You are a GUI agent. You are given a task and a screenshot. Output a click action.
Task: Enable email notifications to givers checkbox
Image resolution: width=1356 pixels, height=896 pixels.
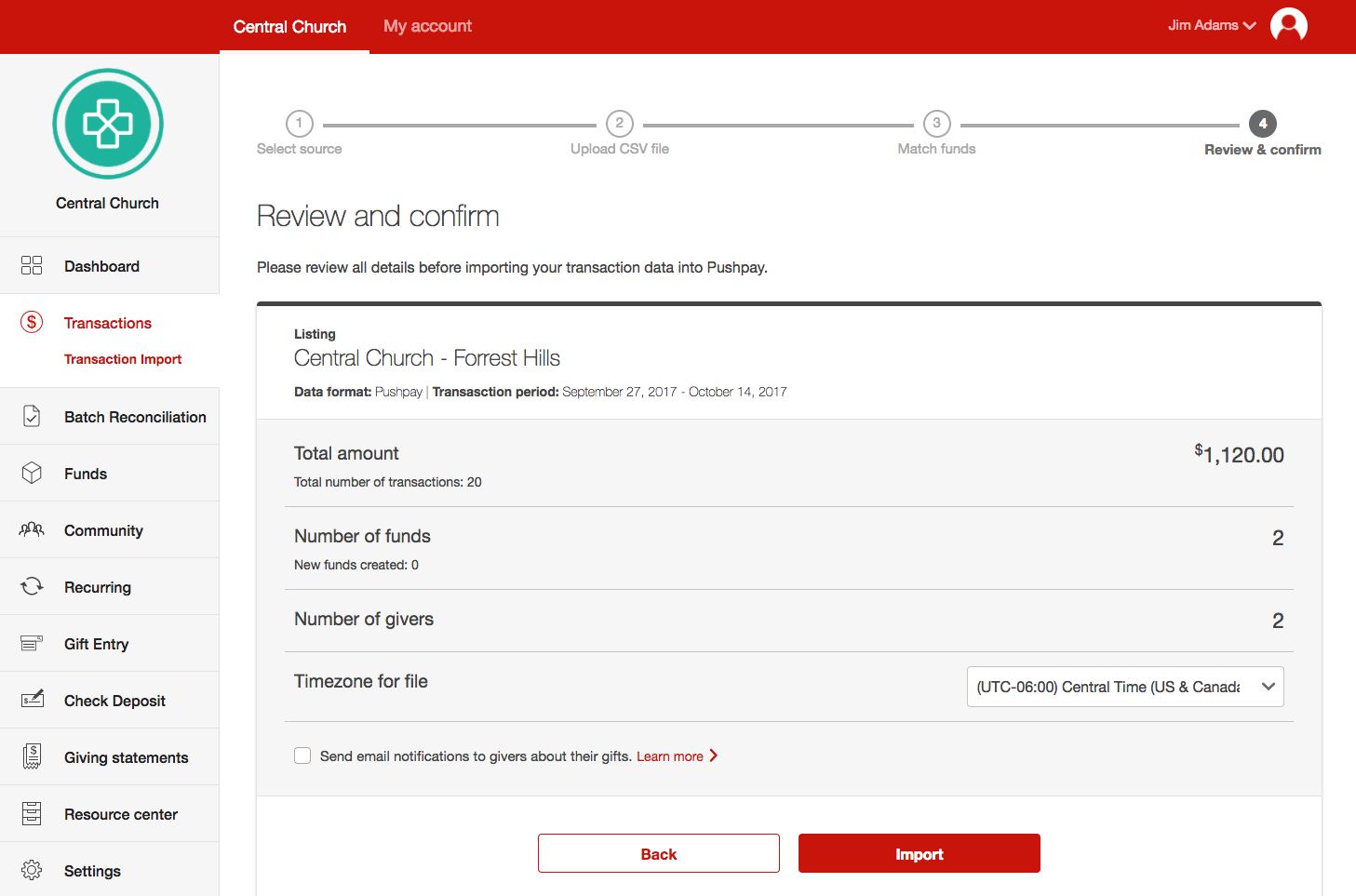302,756
